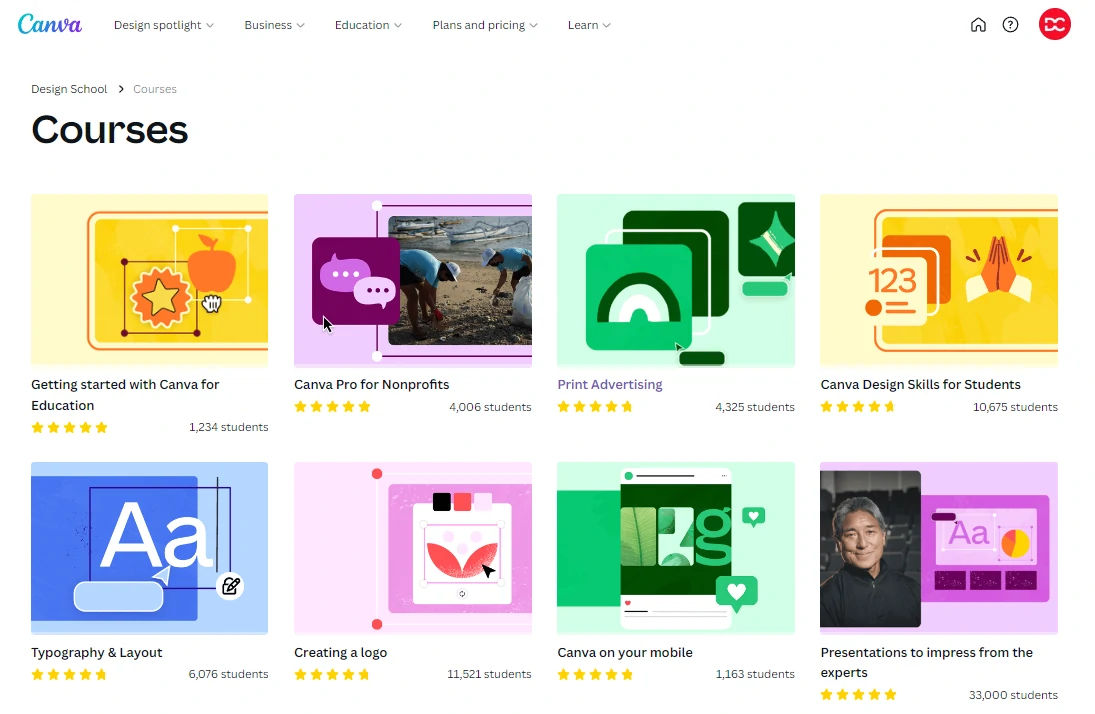Open the Plans and pricing dropdown

(485, 25)
